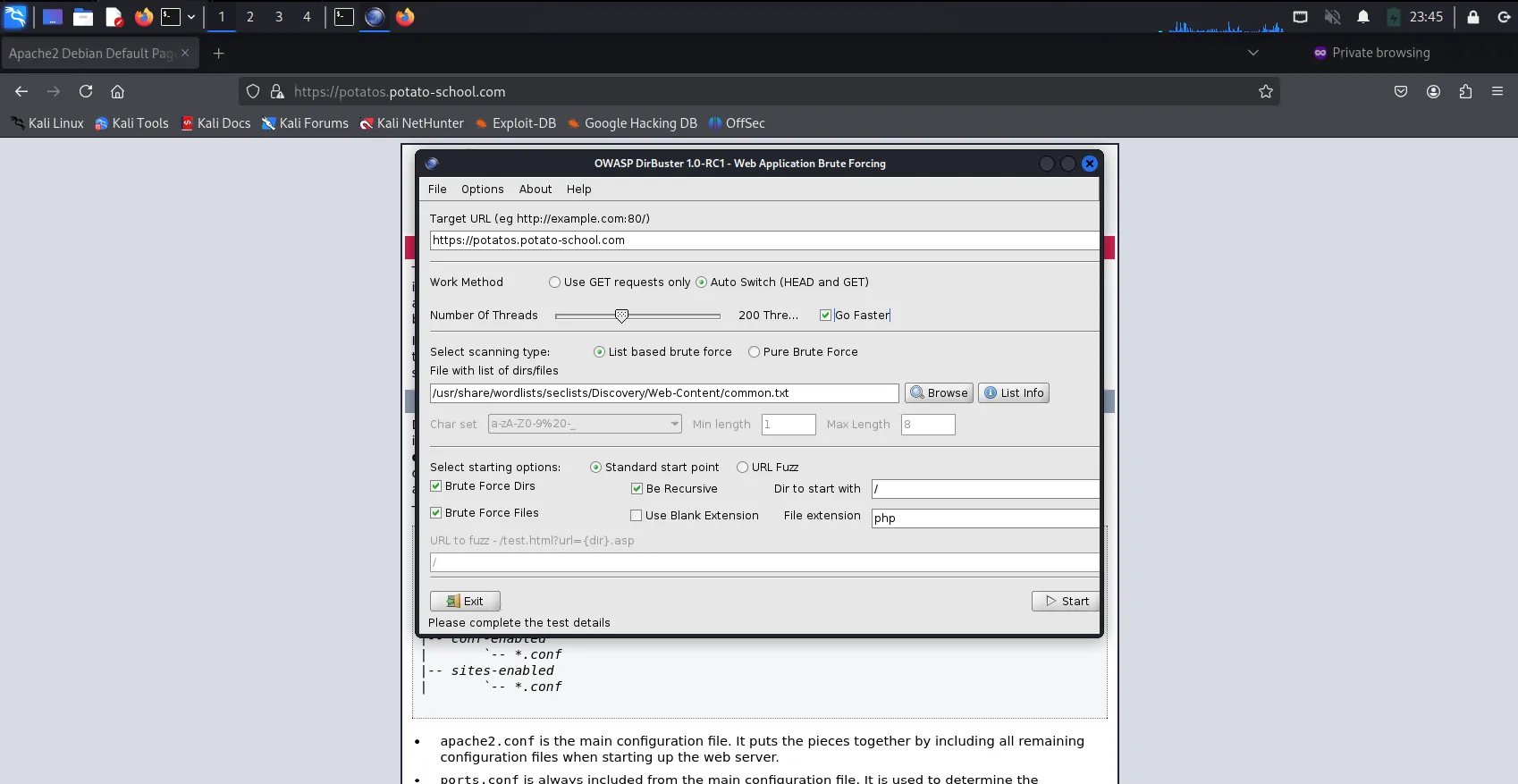Viewport: 1518px width, 784px height.
Task: Go back in Firefox
Action: pyautogui.click(x=21, y=91)
